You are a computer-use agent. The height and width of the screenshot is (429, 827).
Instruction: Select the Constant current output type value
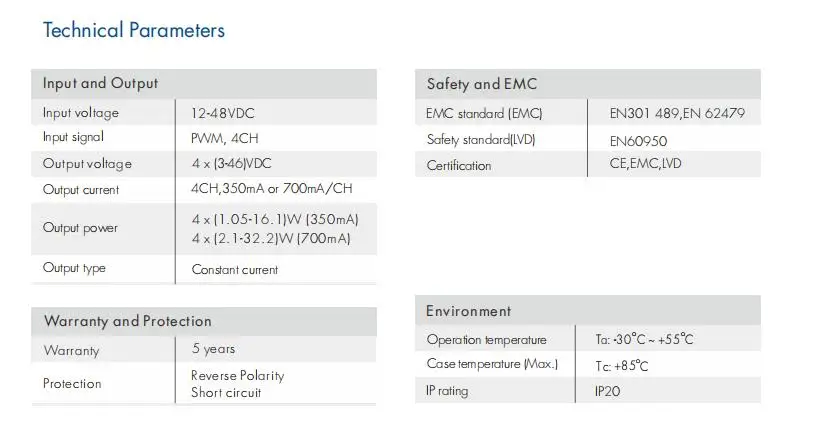[x=235, y=270]
